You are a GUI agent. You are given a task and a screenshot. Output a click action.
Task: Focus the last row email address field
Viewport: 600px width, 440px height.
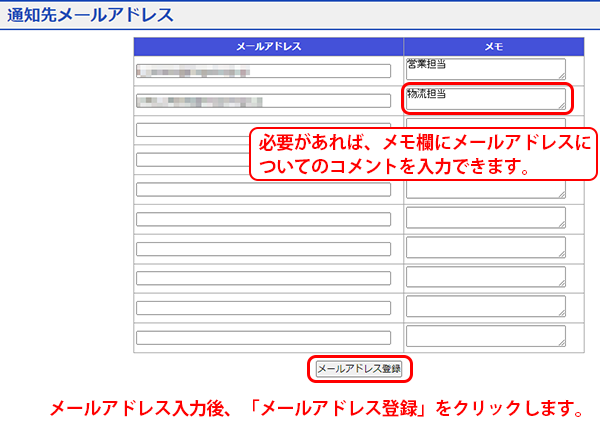263,337
